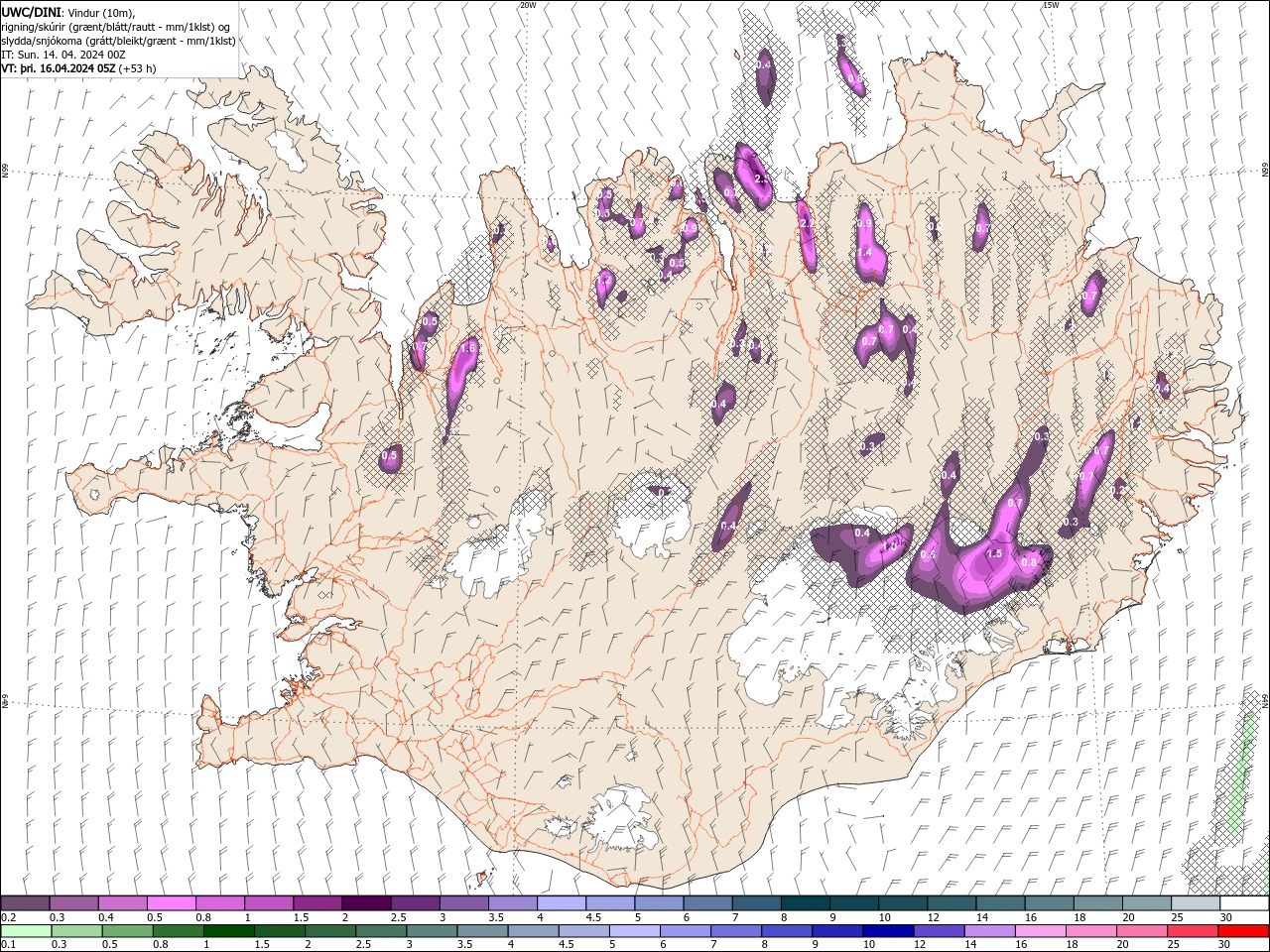Click the 1.6 snowfall value label
Viewport: 1270px width, 952px height.
coord(469,348)
